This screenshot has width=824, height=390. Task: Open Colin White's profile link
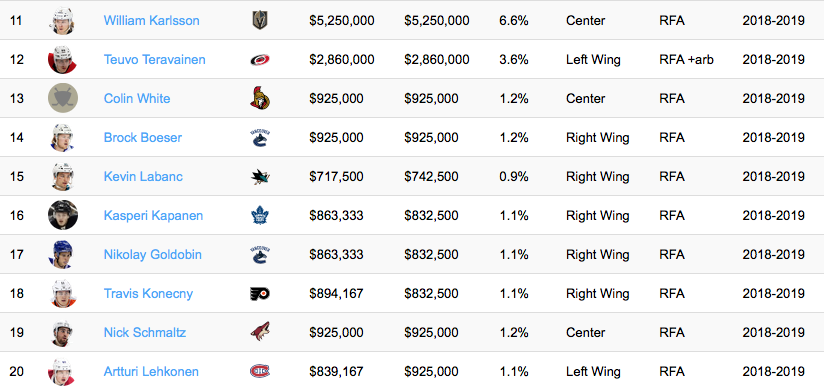pyautogui.click(x=137, y=98)
